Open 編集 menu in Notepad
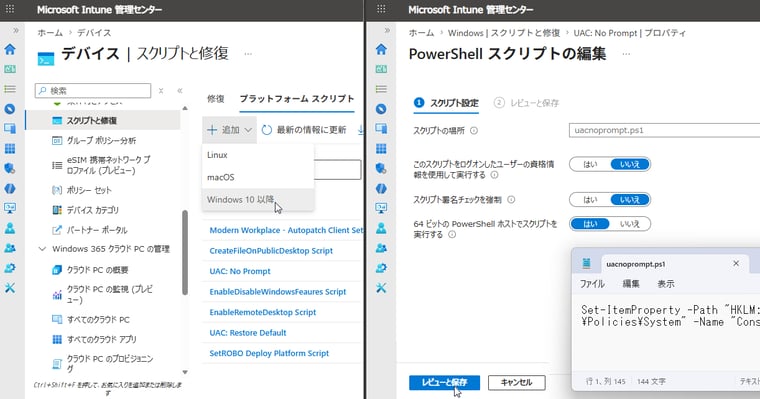The image size is (760, 399). pyautogui.click(x=631, y=284)
